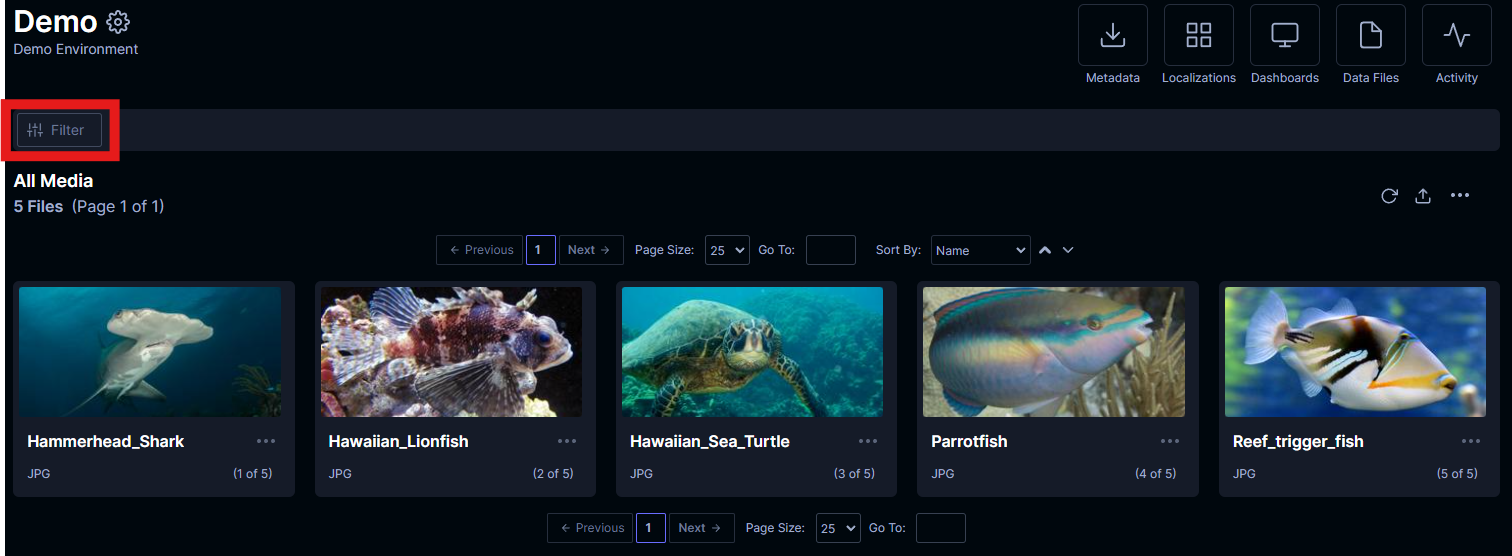Open top Page Size dropdown
Screen dimensions: 1512x556
tap(727, 250)
